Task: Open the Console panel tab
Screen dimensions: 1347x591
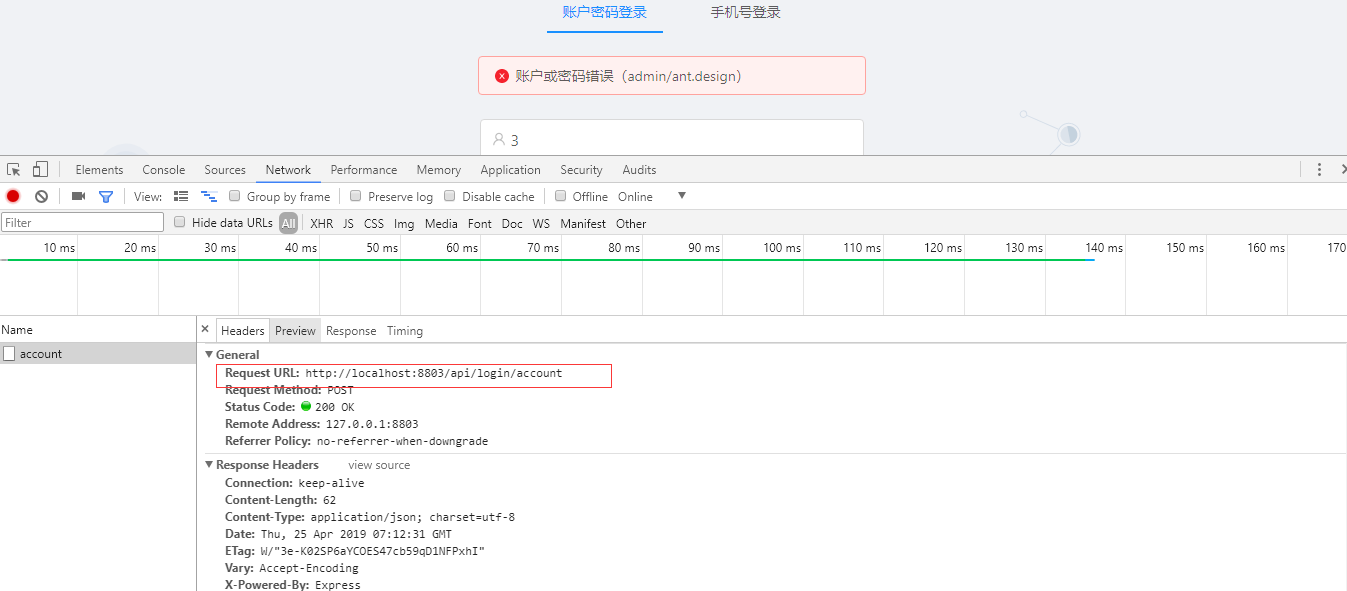Action: [164, 170]
